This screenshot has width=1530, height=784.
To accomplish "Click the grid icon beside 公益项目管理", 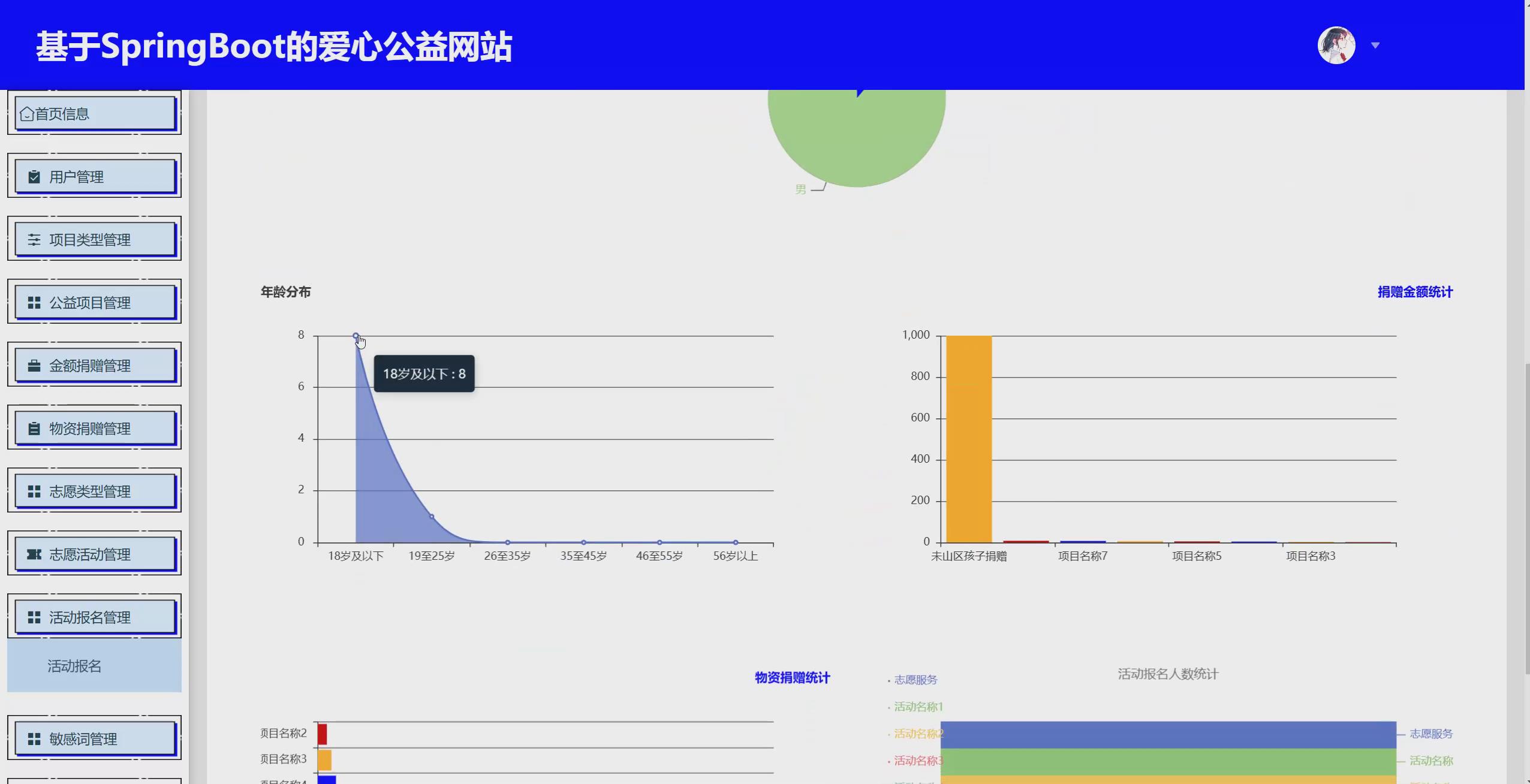I will [34, 303].
